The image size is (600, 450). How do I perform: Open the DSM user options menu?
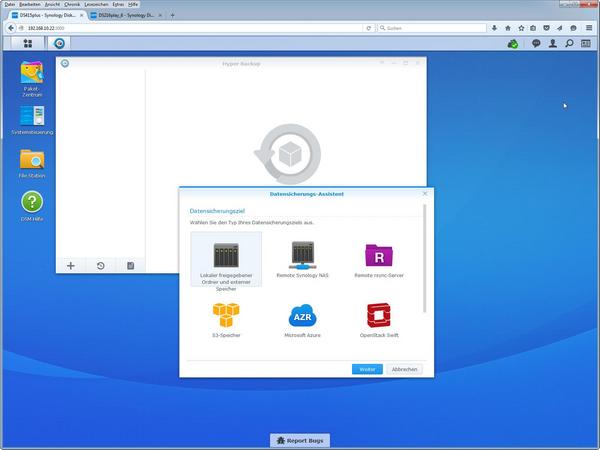pyautogui.click(x=553, y=43)
